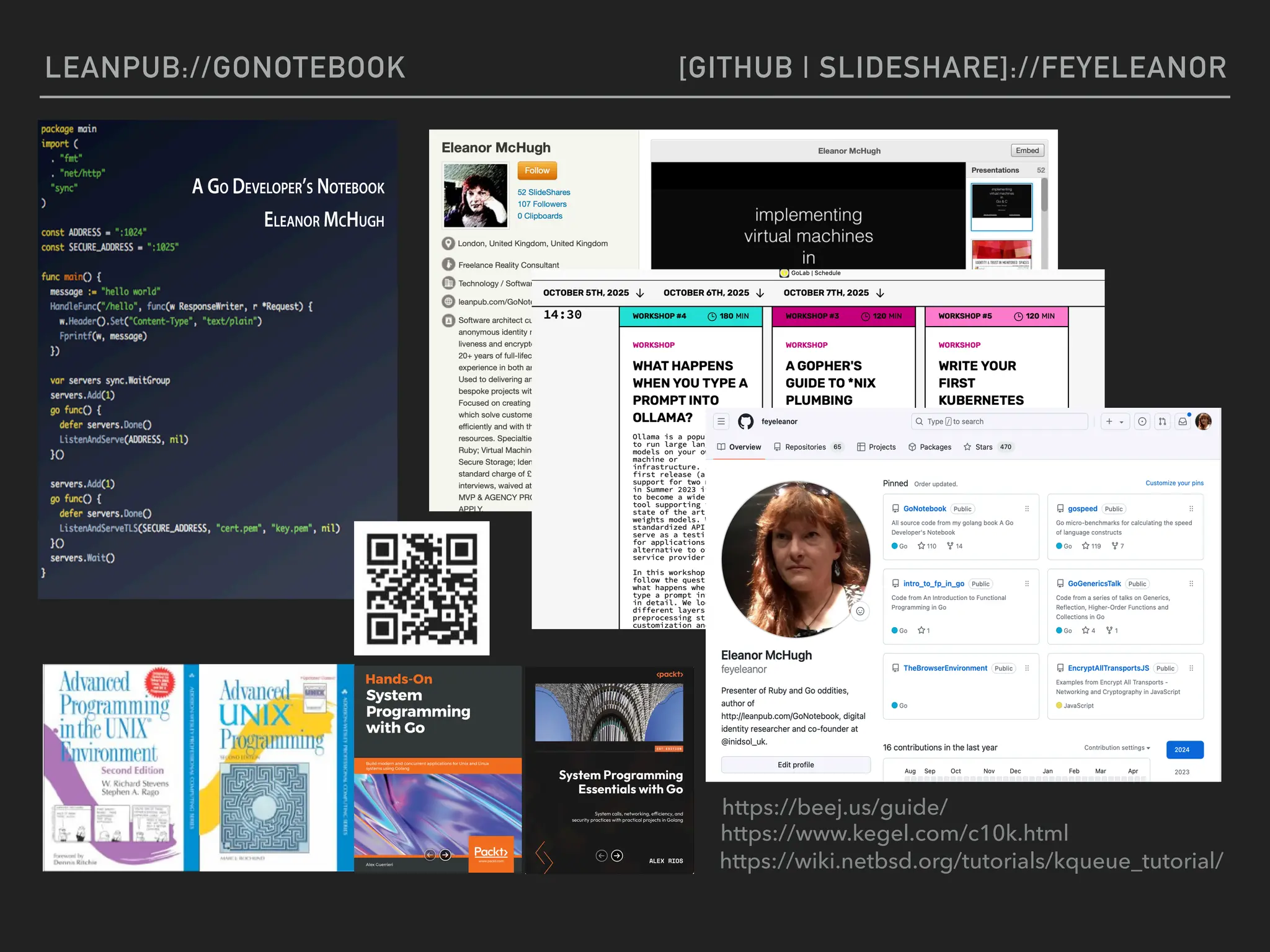Viewport: 1270px width, 952px height.
Task: Open the Projects tab on GitHub
Action: (876, 447)
